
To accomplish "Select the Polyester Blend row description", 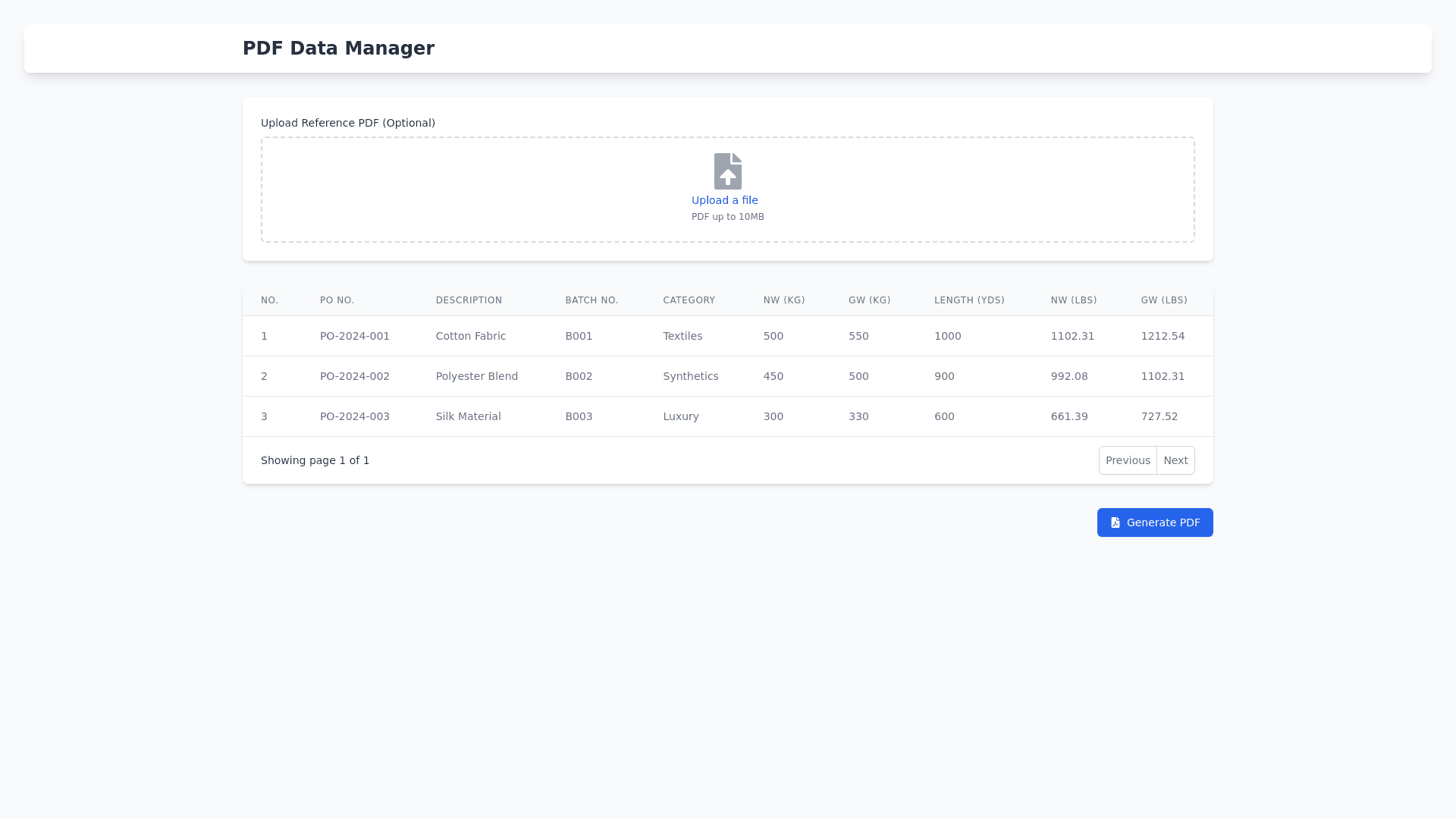I will tap(476, 376).
